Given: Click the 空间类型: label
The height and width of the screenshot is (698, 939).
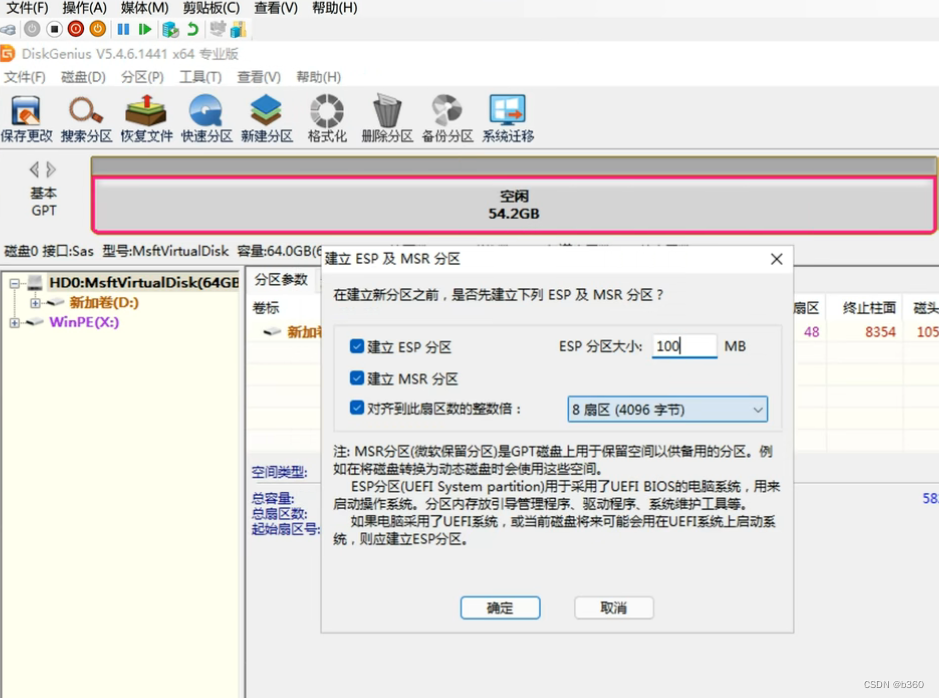Looking at the screenshot, I should (279, 472).
